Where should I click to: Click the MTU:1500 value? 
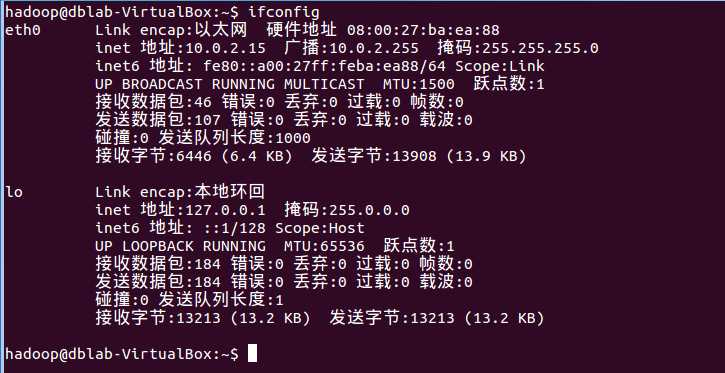(418, 84)
